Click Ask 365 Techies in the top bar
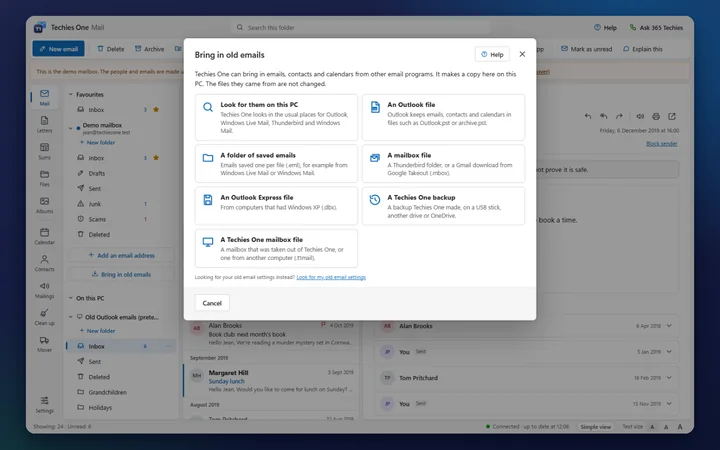720x450 pixels. click(x=656, y=28)
